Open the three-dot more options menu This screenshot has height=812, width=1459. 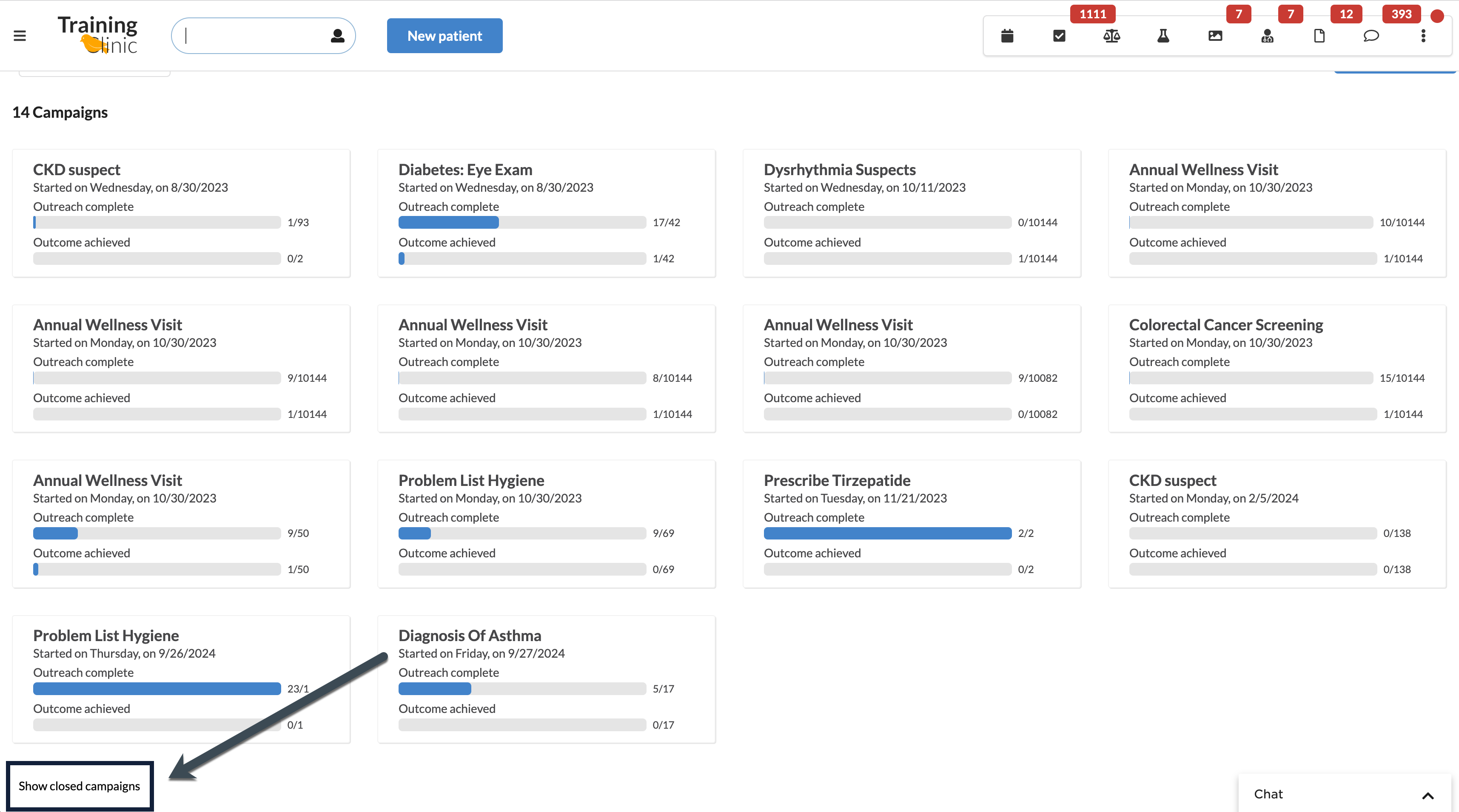(1423, 36)
